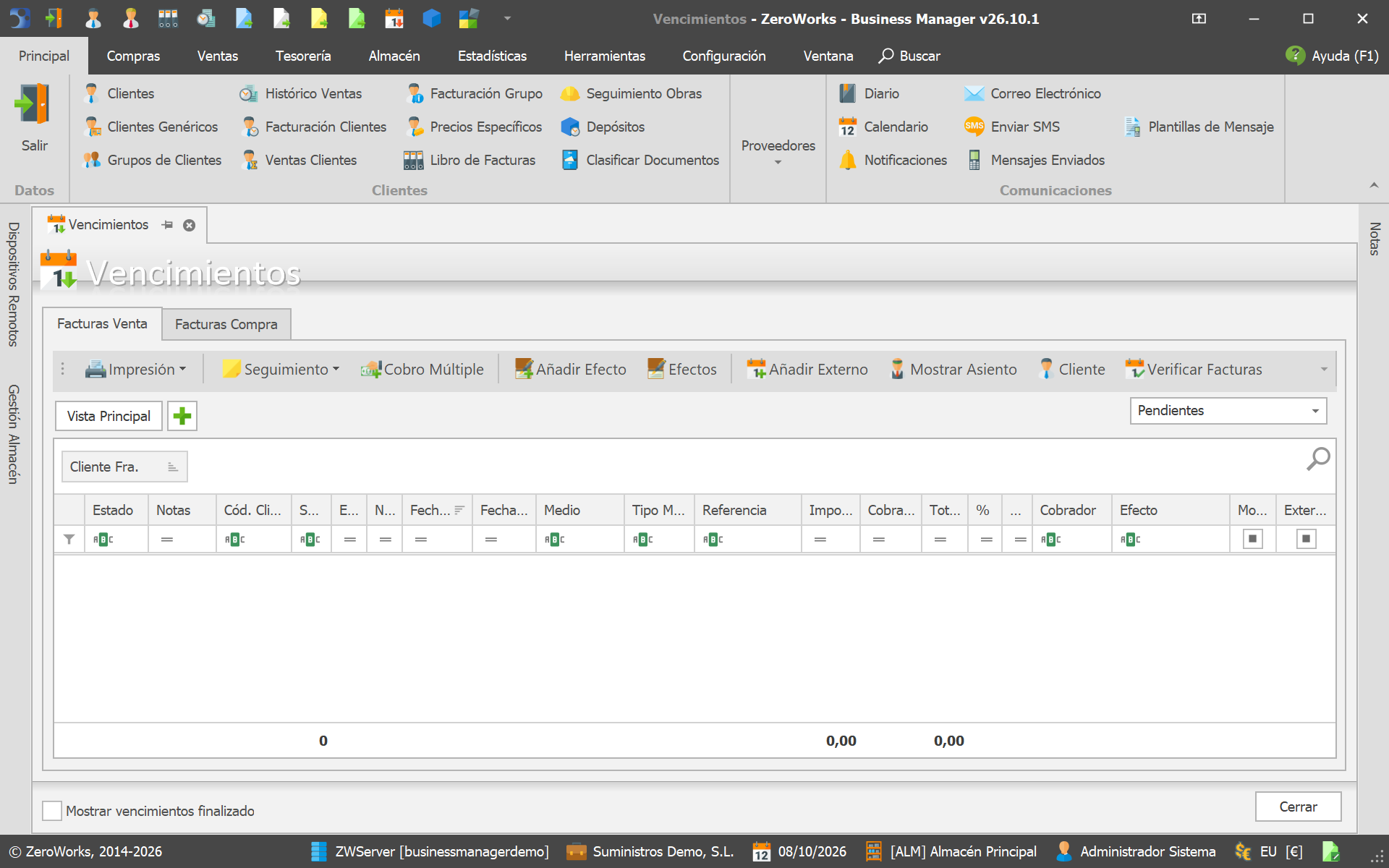Viewport: 1389px width, 868px height.
Task: Open the Calendario
Action: (883, 127)
